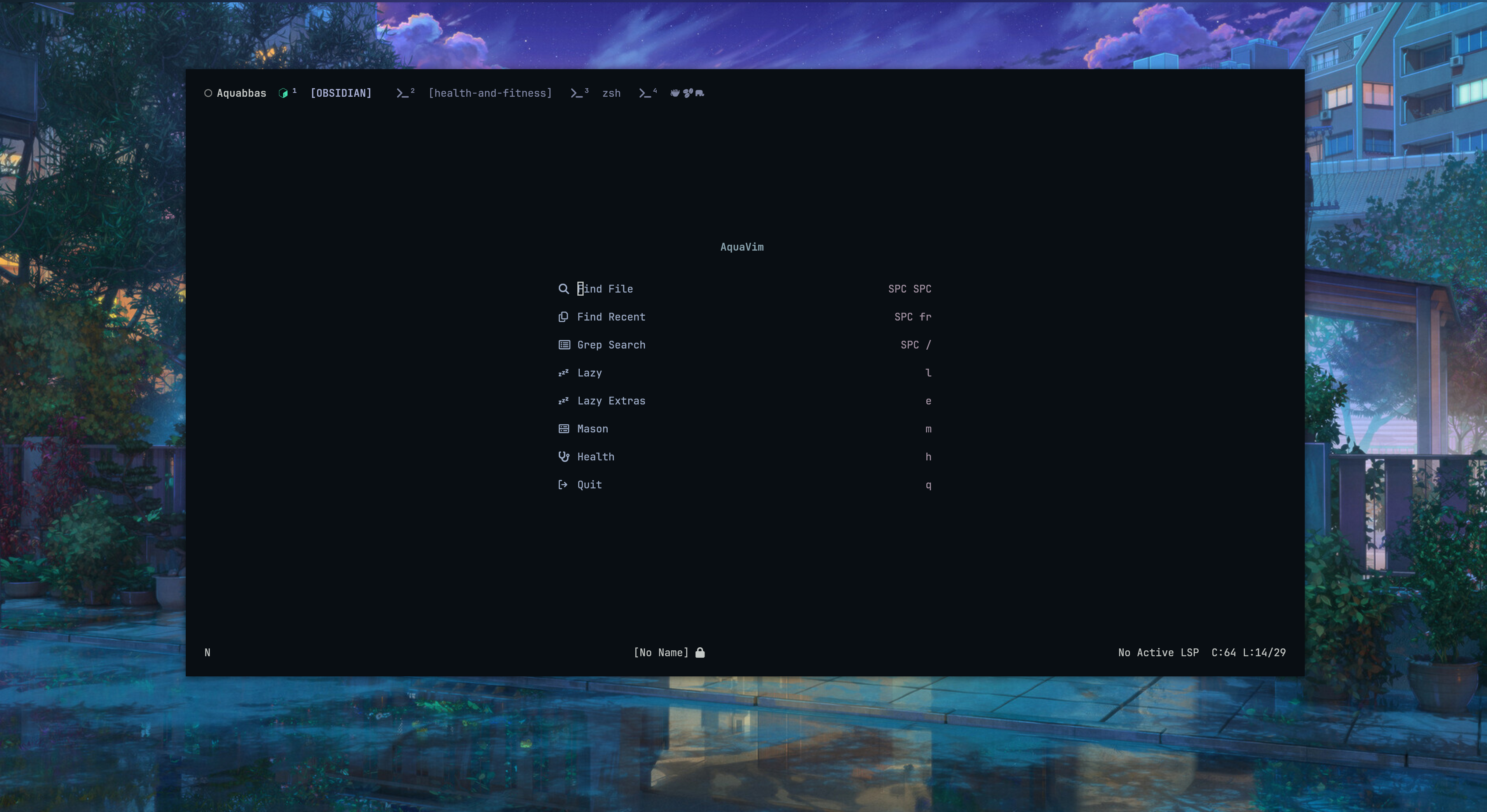Image resolution: width=1487 pixels, height=812 pixels.
Task: Click the Mason server icon
Action: point(563,428)
